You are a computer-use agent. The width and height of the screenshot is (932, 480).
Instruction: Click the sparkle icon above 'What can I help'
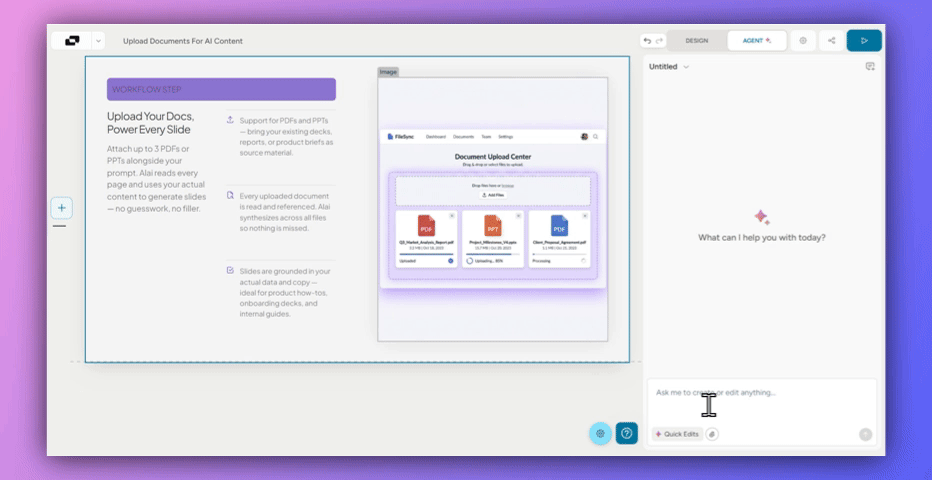coord(761,217)
